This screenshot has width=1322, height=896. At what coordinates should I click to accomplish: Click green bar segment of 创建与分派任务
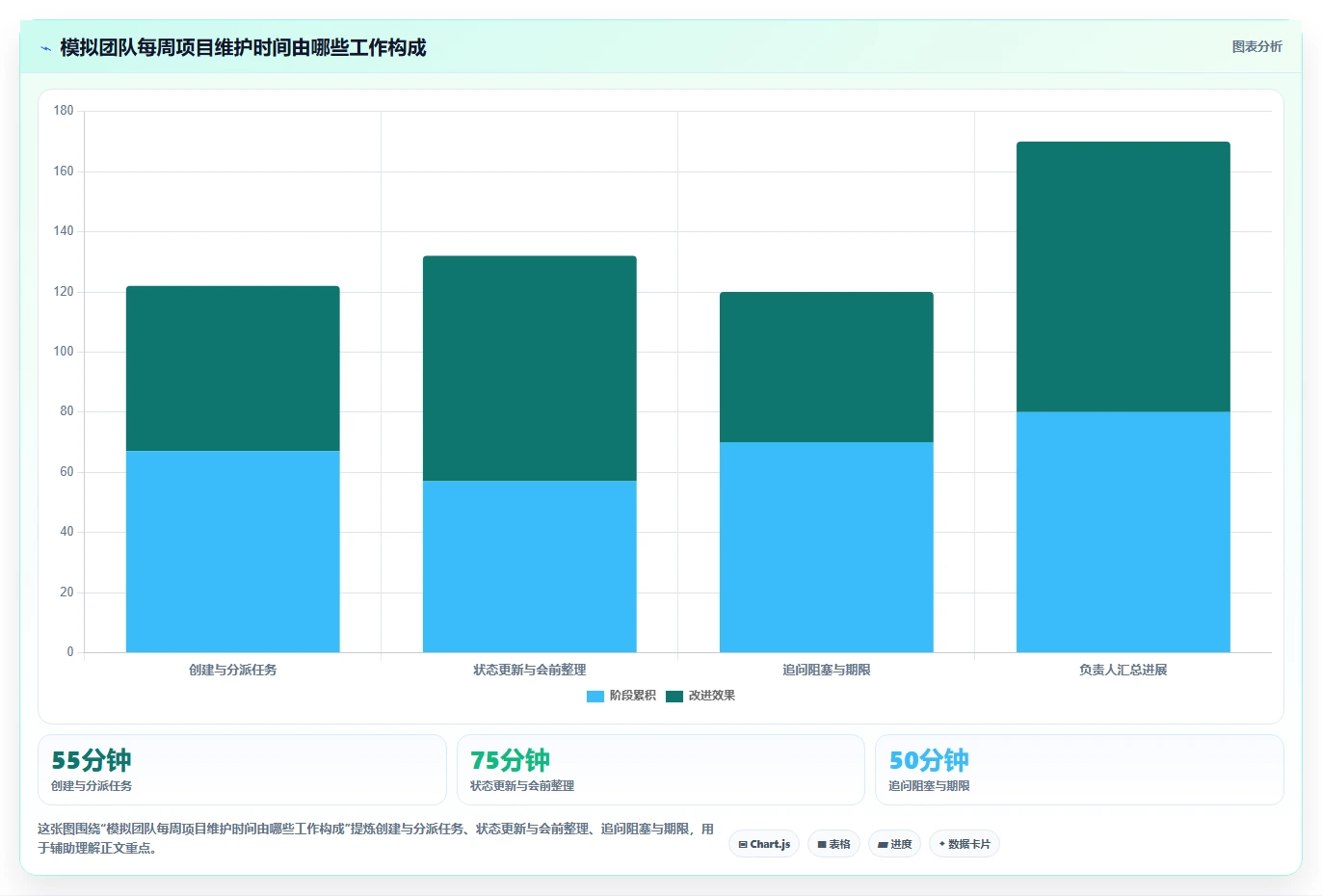pos(232,368)
